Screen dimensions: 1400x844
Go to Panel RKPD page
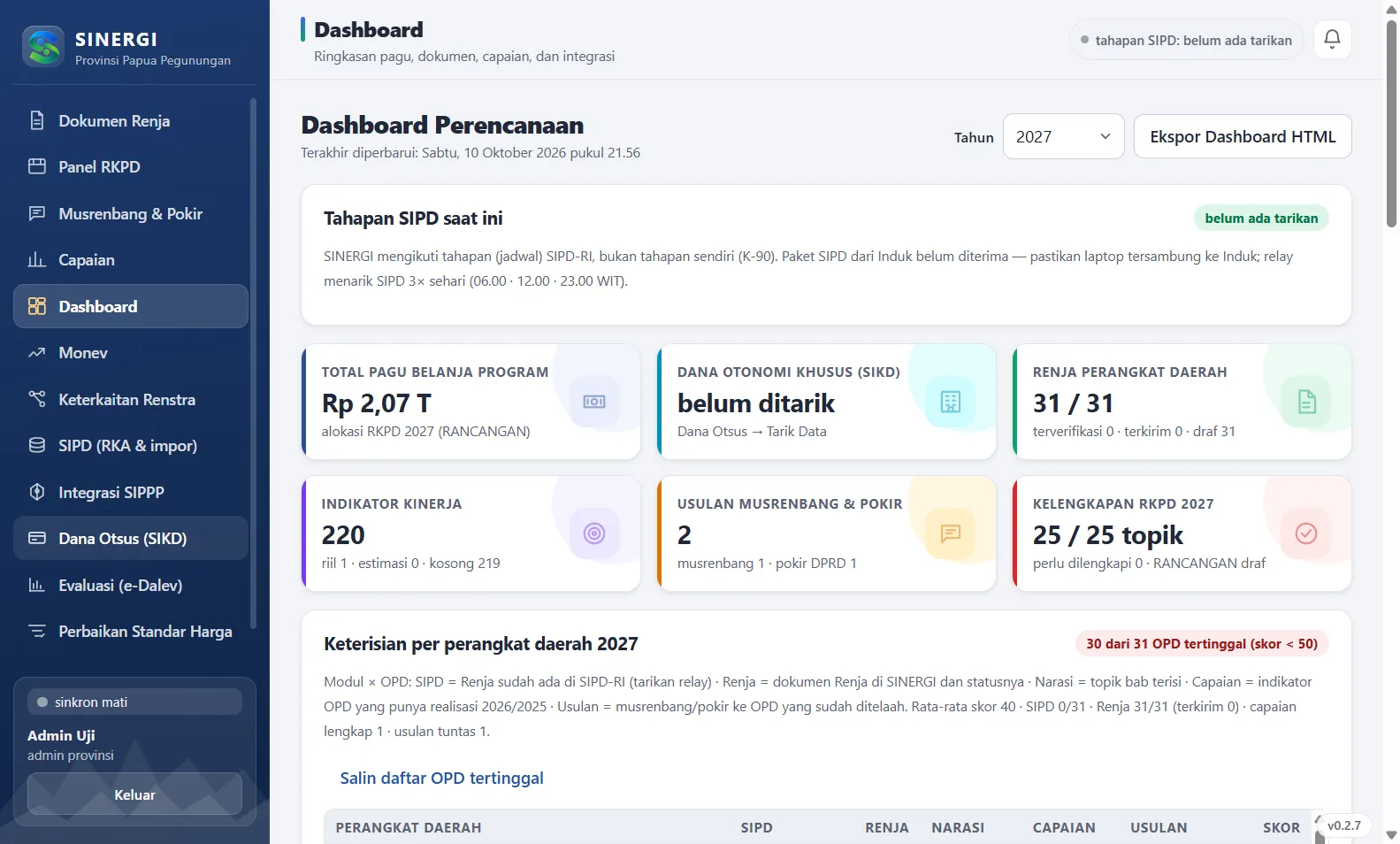click(x=131, y=166)
